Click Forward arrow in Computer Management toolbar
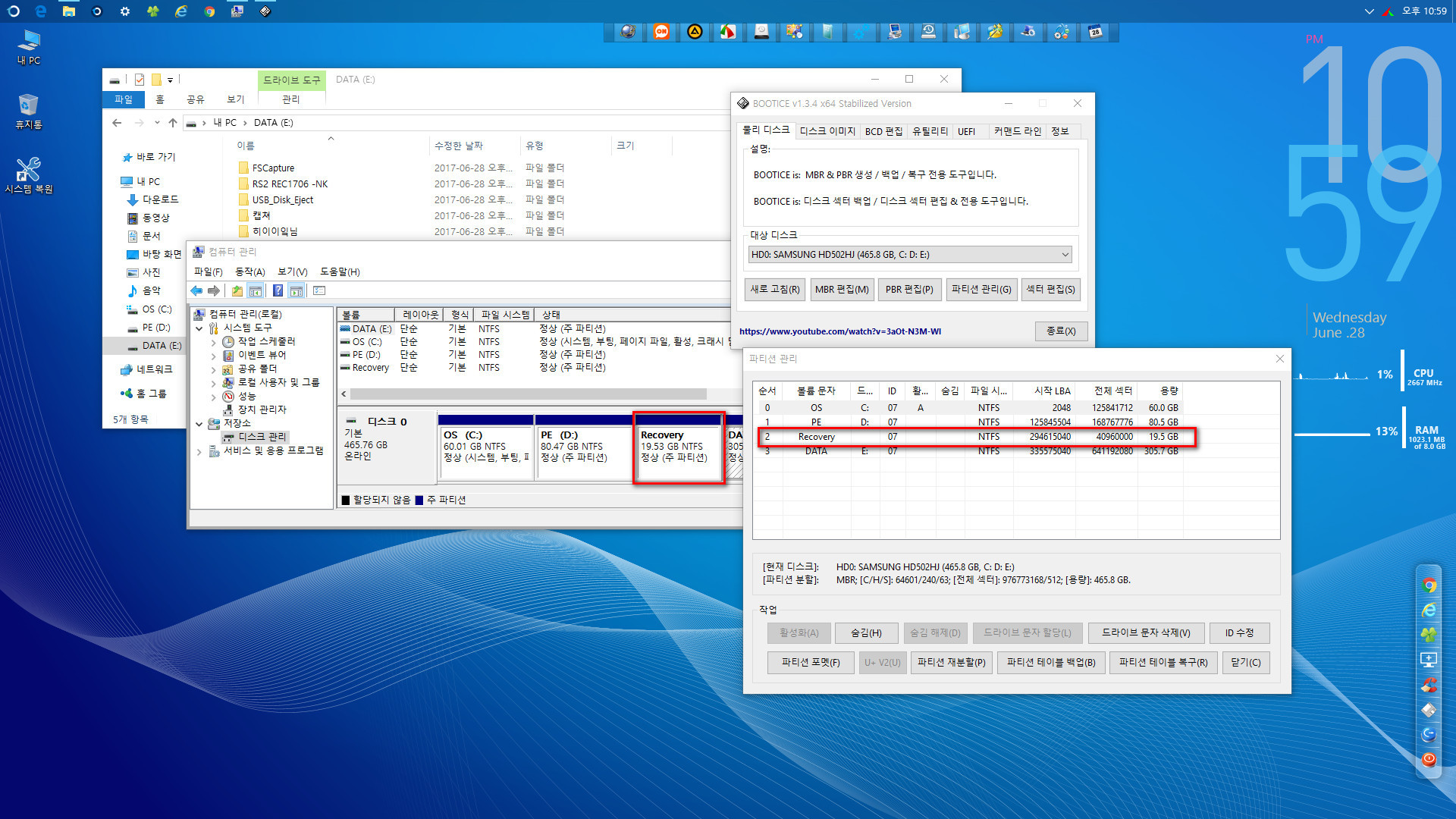The image size is (1456, 819). (x=214, y=291)
